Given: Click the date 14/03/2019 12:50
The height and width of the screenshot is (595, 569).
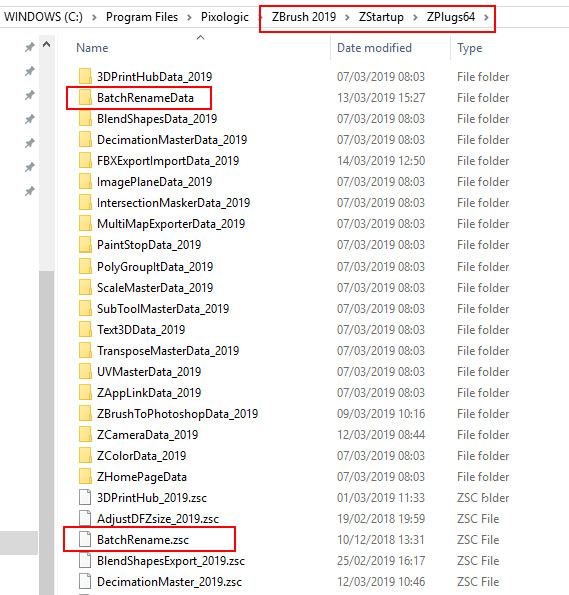Looking at the screenshot, I should pos(381,161).
